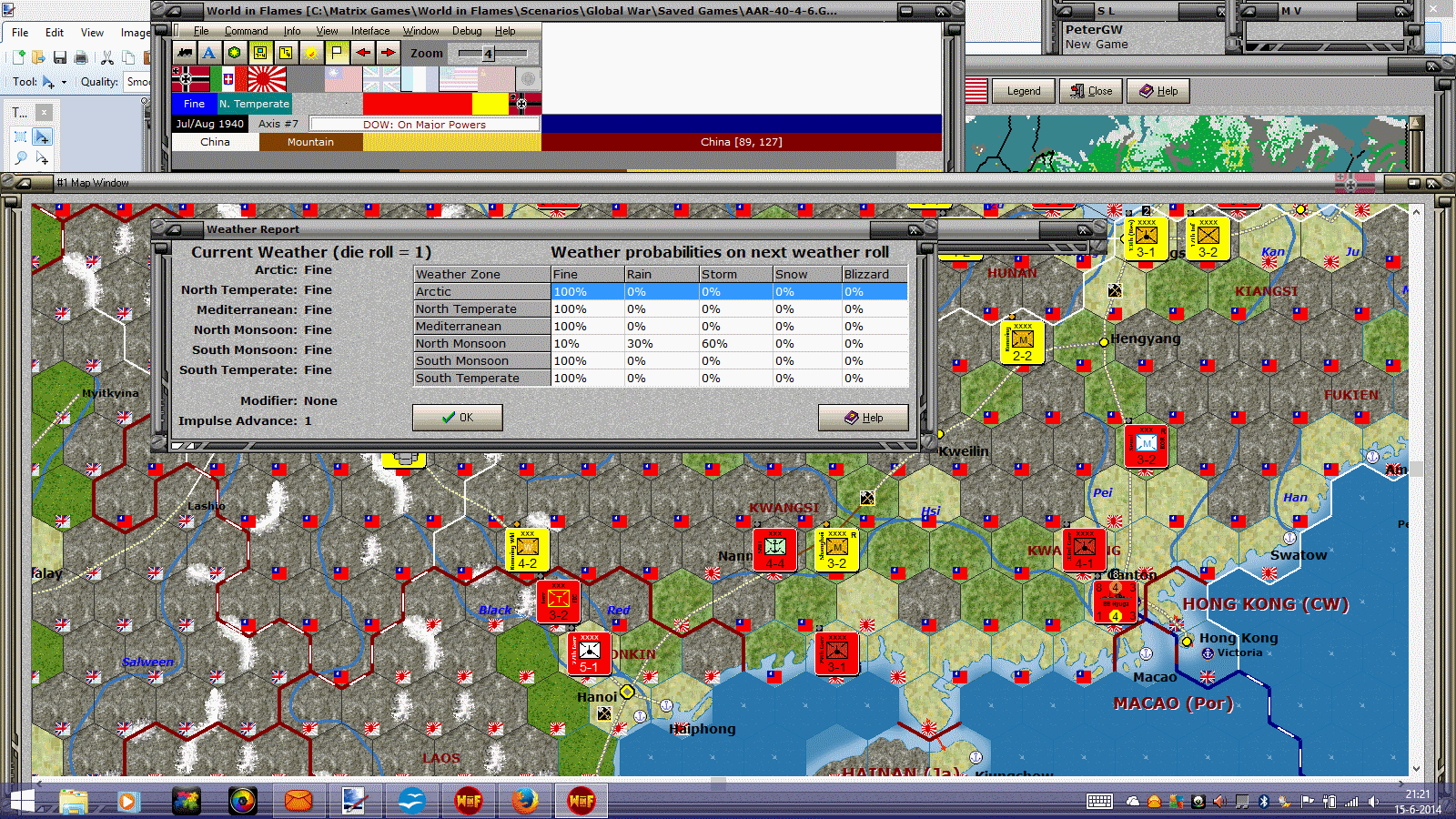The height and width of the screenshot is (819, 1456).
Task: Click the Legend button
Action: click(x=1023, y=91)
